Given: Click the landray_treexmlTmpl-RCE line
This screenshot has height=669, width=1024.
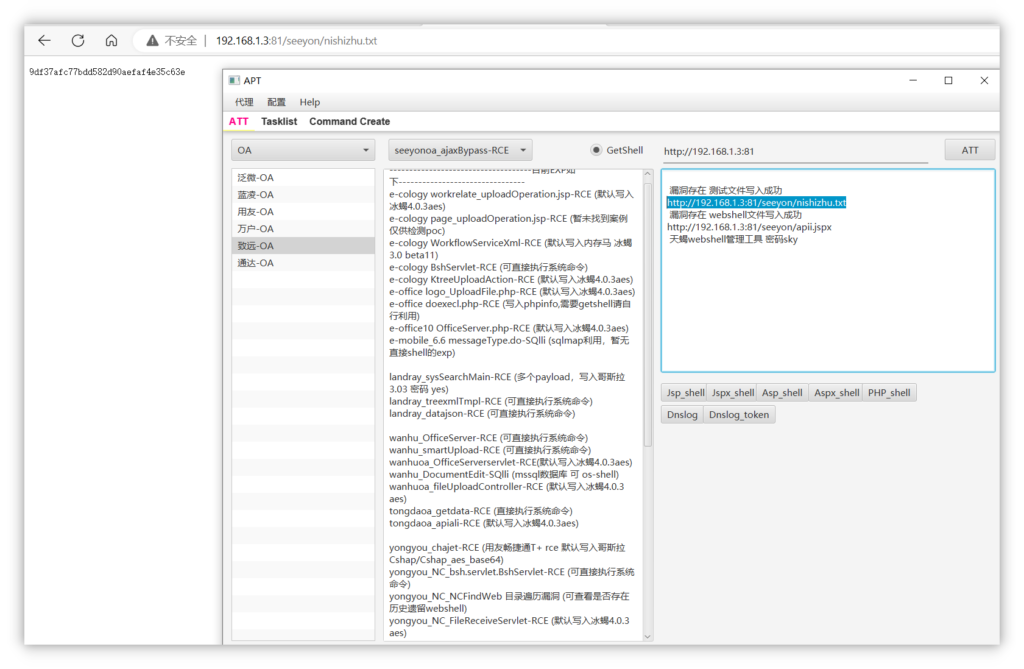Looking at the screenshot, I should point(491,401).
